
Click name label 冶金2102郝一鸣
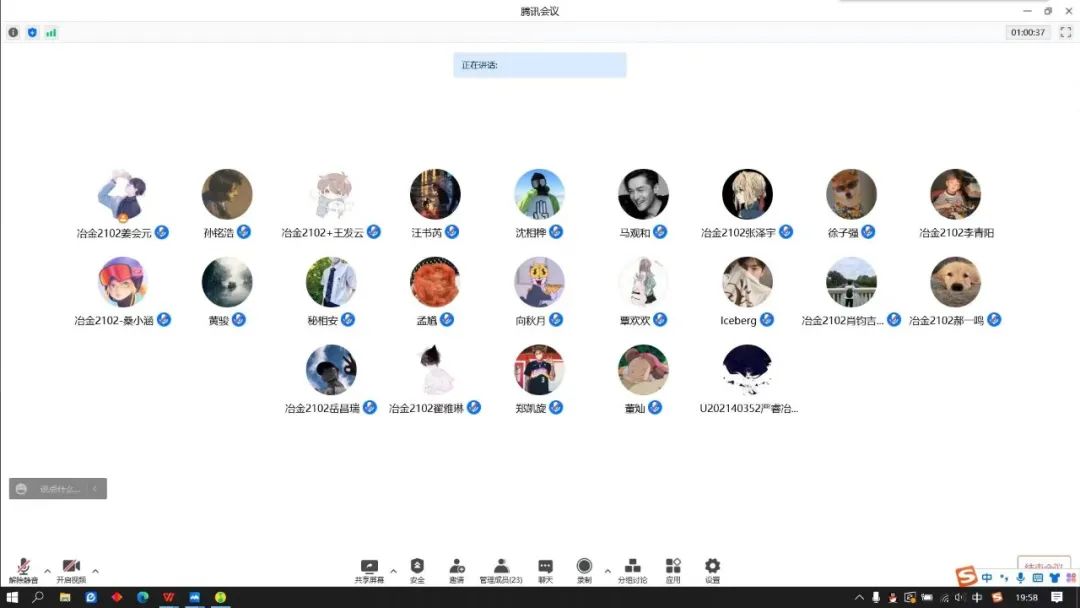(x=946, y=320)
